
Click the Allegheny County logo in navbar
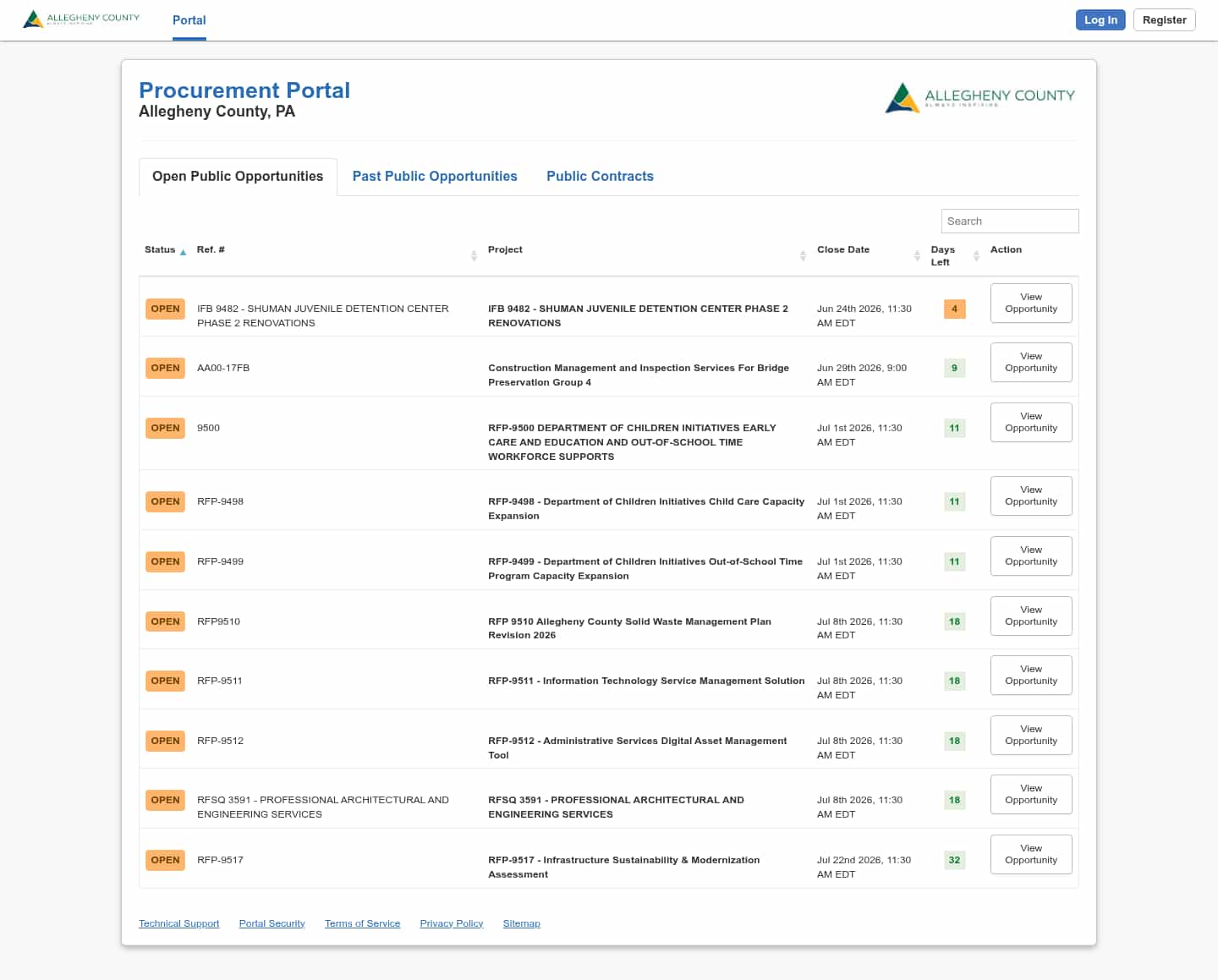[x=81, y=19]
